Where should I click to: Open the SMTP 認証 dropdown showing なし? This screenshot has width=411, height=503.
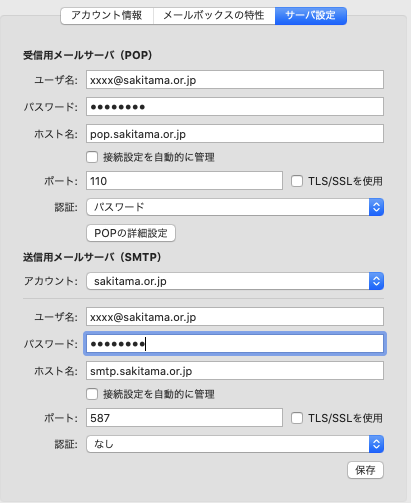coord(235,444)
